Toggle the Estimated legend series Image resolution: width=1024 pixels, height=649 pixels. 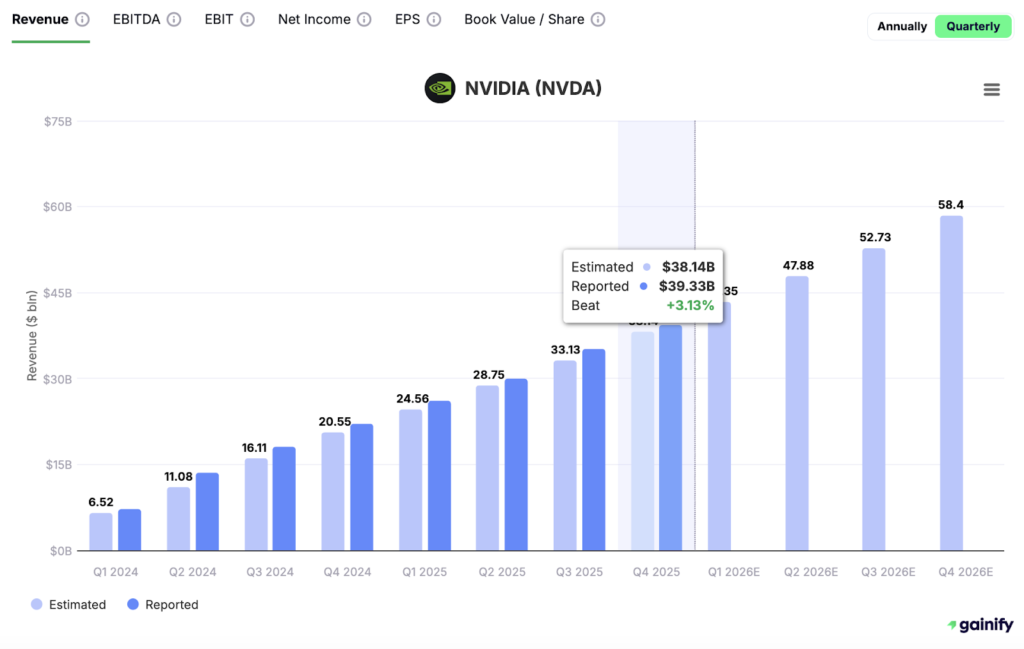68,605
